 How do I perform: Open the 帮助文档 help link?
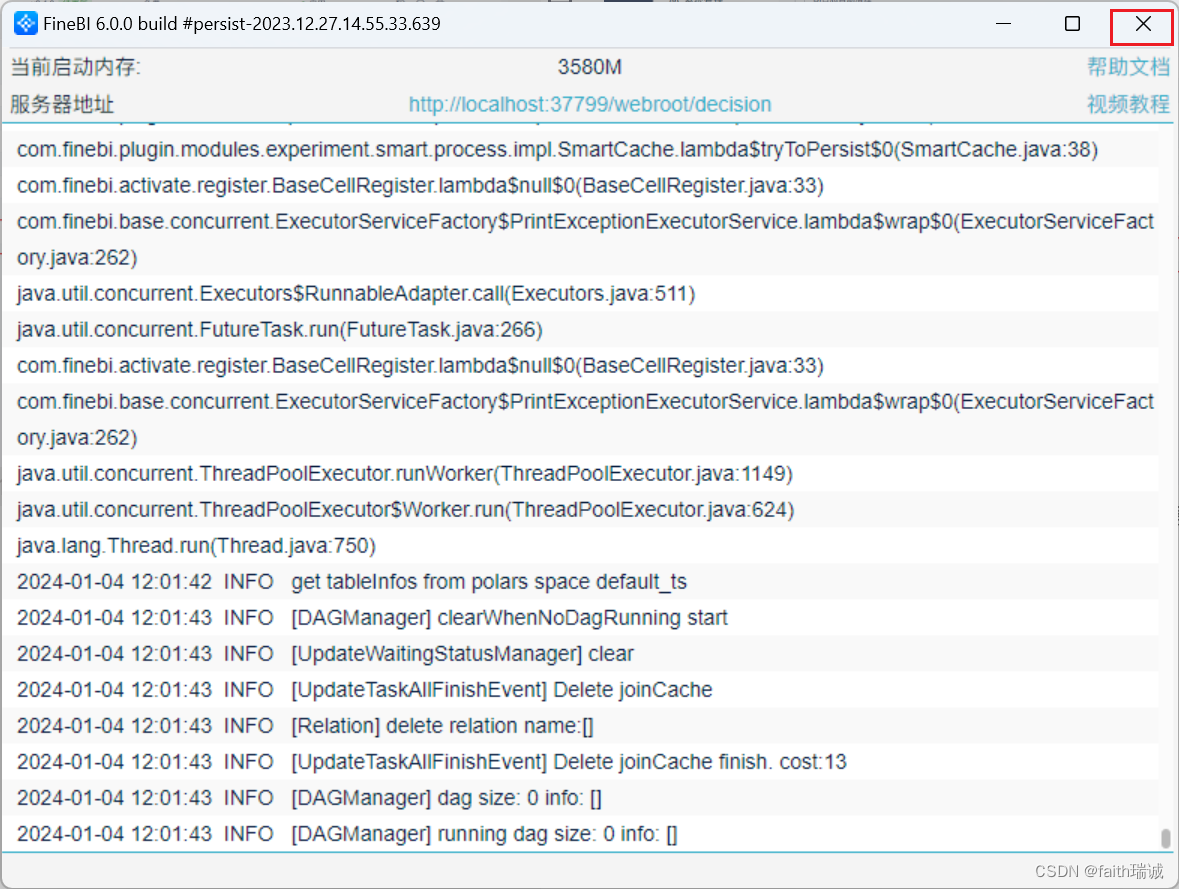coord(1128,67)
